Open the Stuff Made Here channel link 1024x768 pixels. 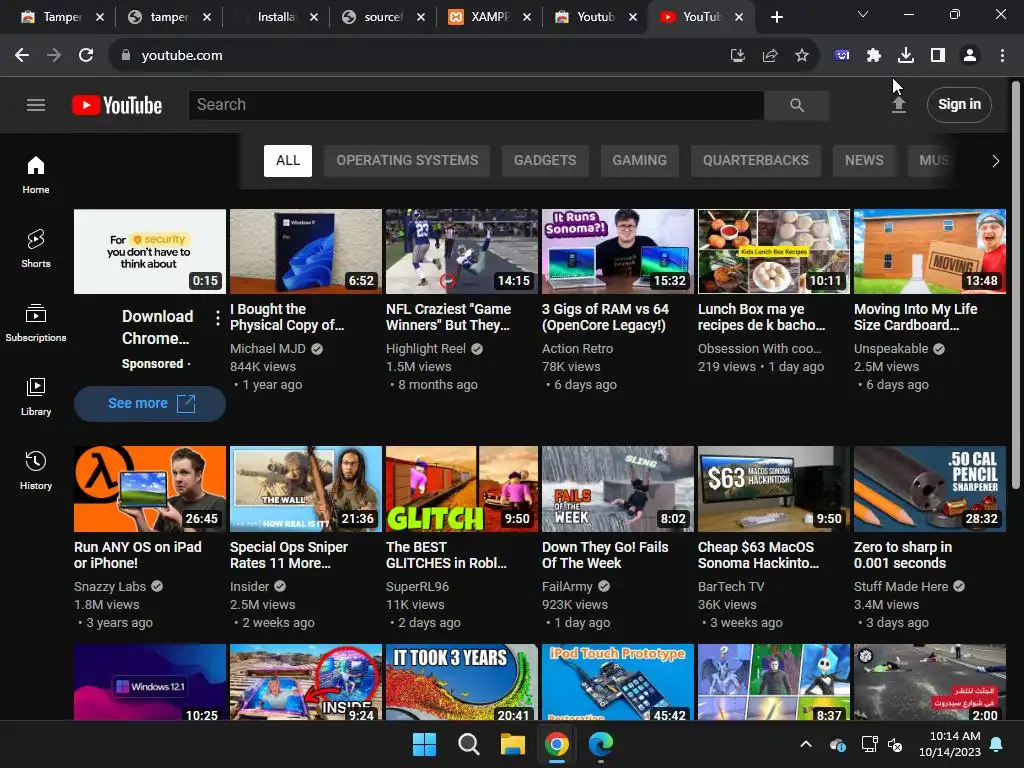coord(901,586)
